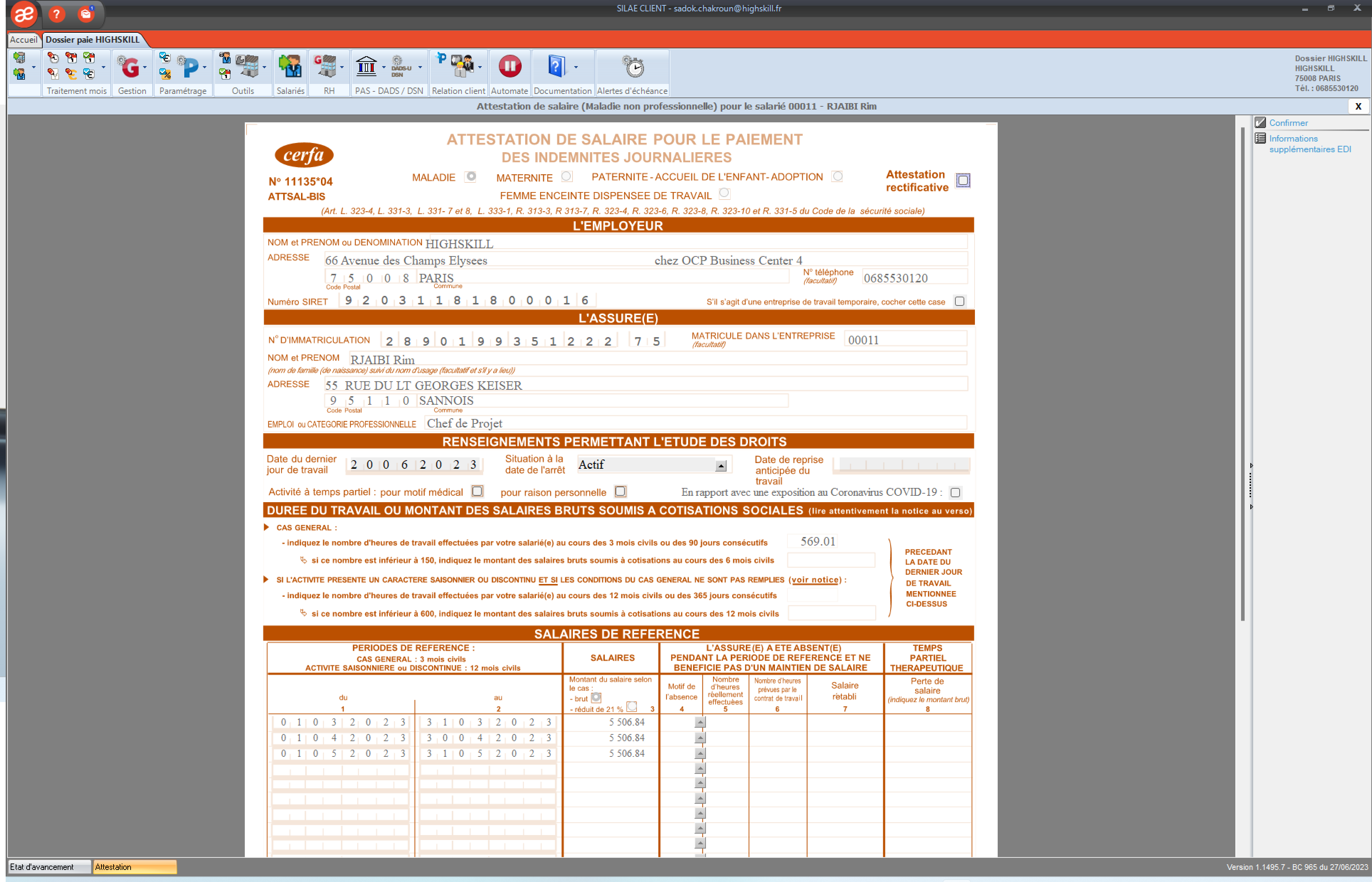
Task: Open the RH building icon
Action: point(325,67)
